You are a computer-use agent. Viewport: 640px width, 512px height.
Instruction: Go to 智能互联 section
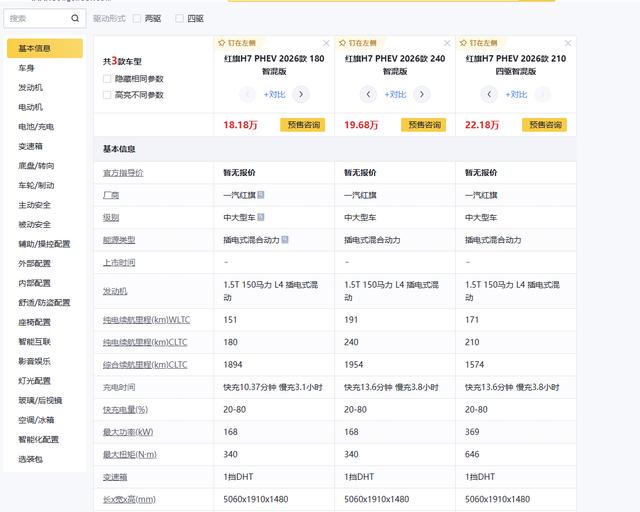point(34,341)
